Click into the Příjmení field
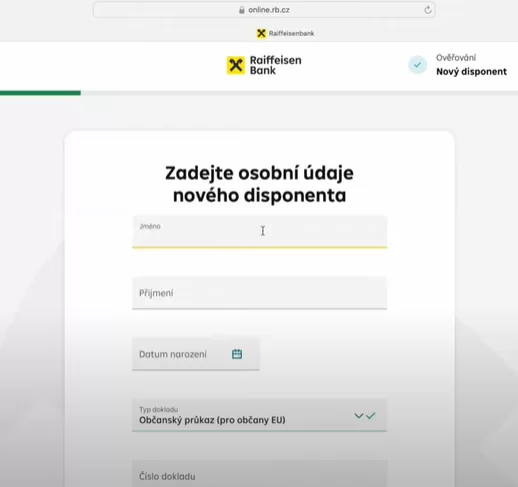 (259, 293)
